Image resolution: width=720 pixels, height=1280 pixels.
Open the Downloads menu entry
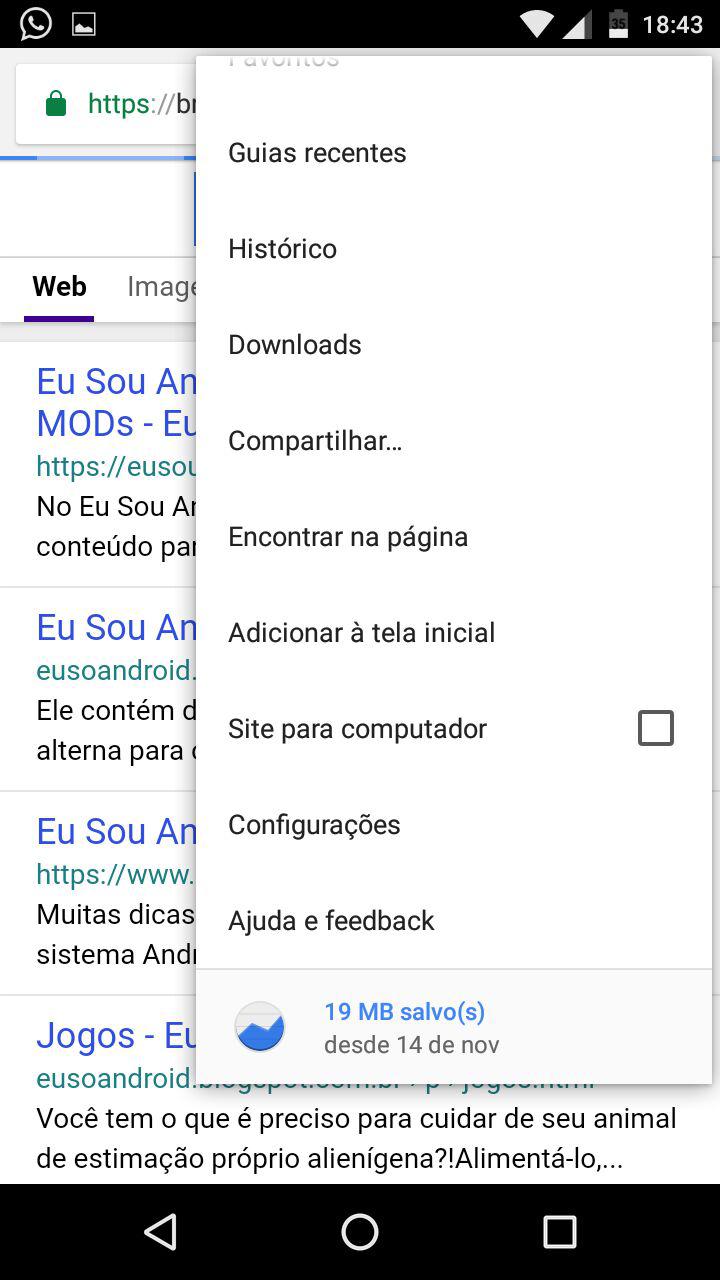[295, 345]
